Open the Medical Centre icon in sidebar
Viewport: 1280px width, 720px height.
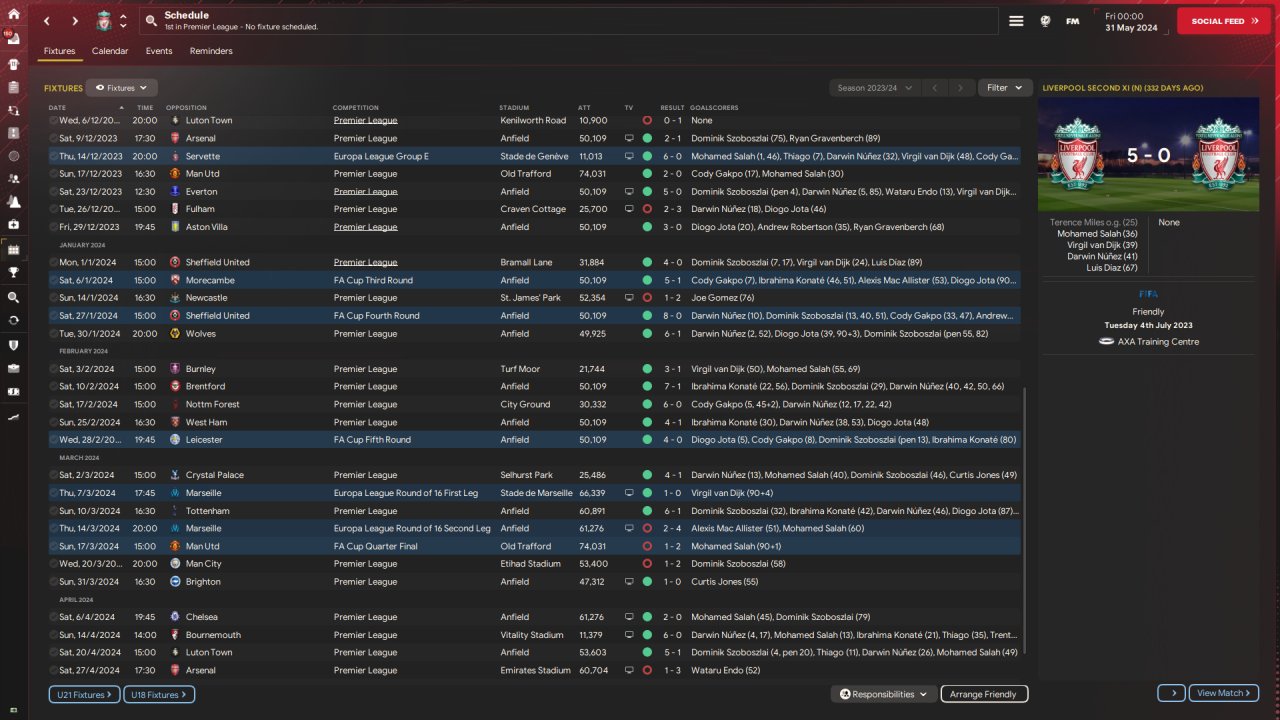[x=14, y=225]
